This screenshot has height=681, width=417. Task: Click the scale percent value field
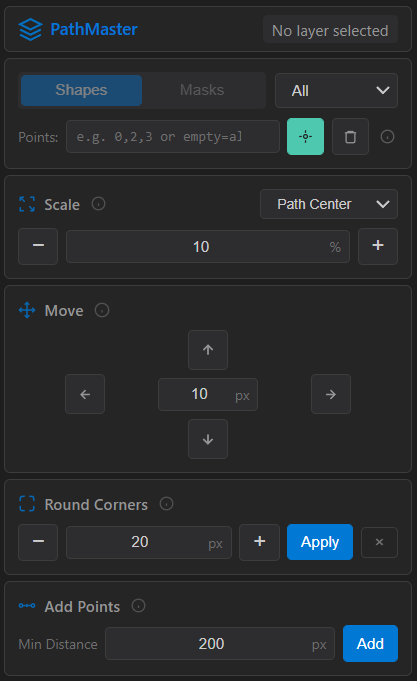coord(208,246)
